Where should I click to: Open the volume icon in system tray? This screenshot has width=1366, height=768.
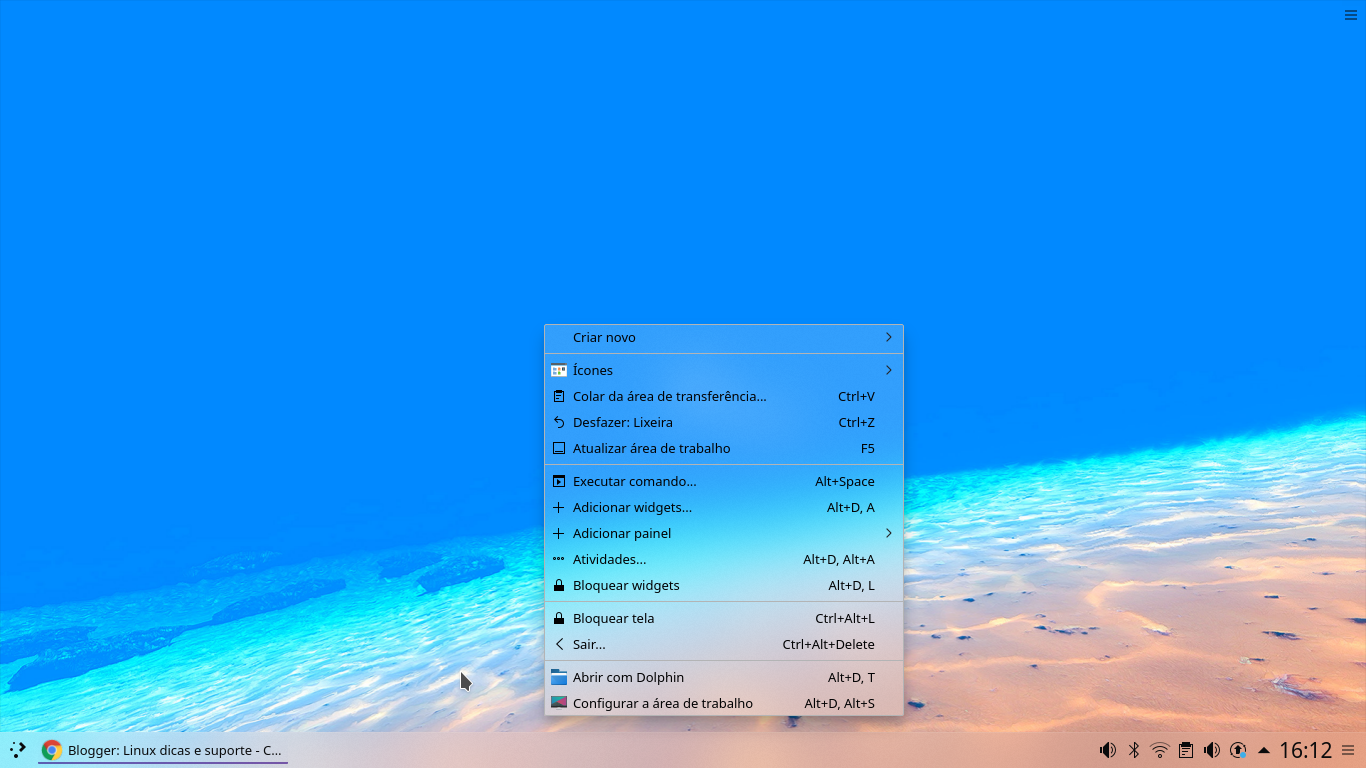(x=1108, y=750)
